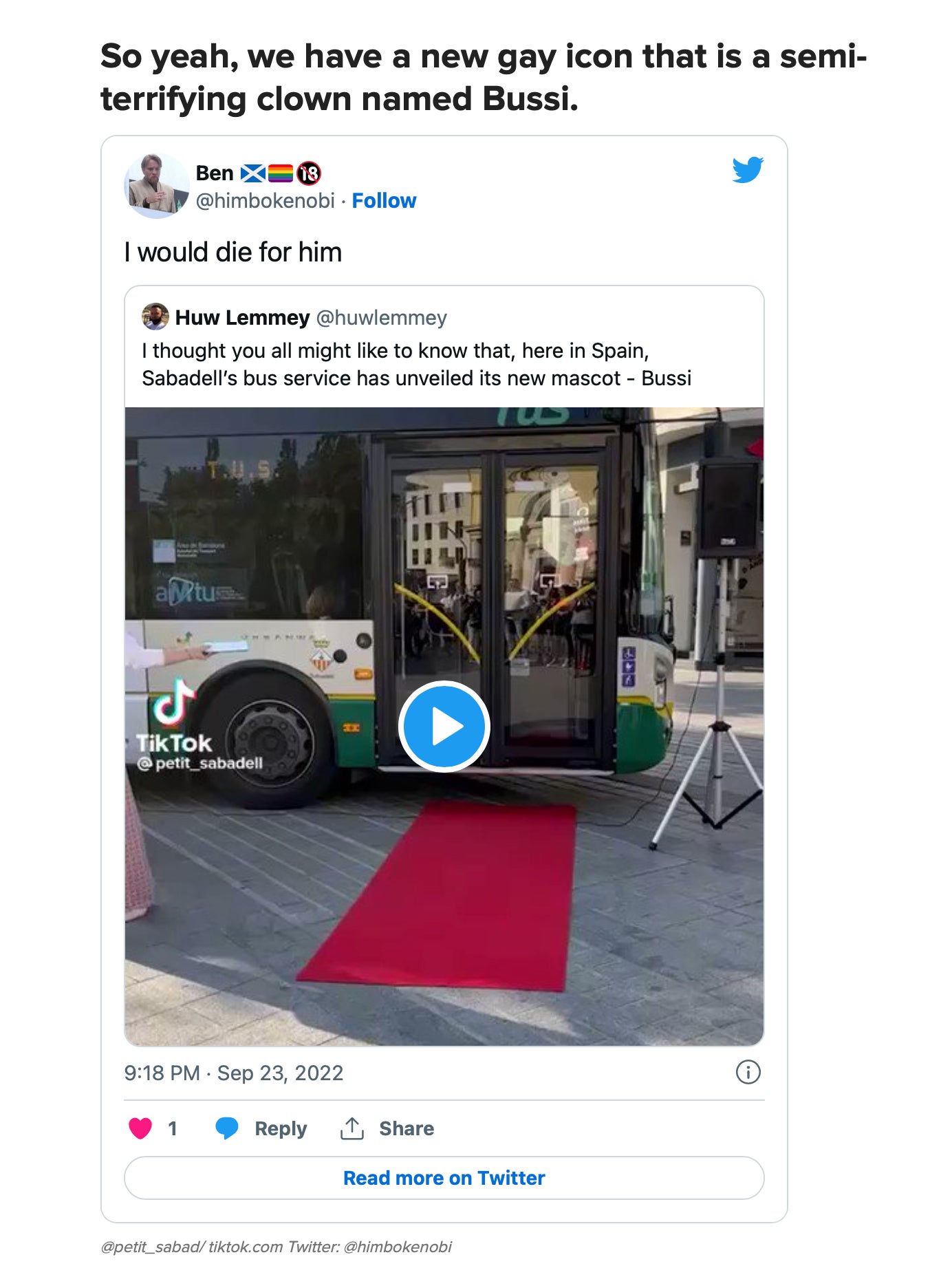The image size is (941, 1288).
Task: Click the Reply speech bubble icon
Action: click(227, 1127)
